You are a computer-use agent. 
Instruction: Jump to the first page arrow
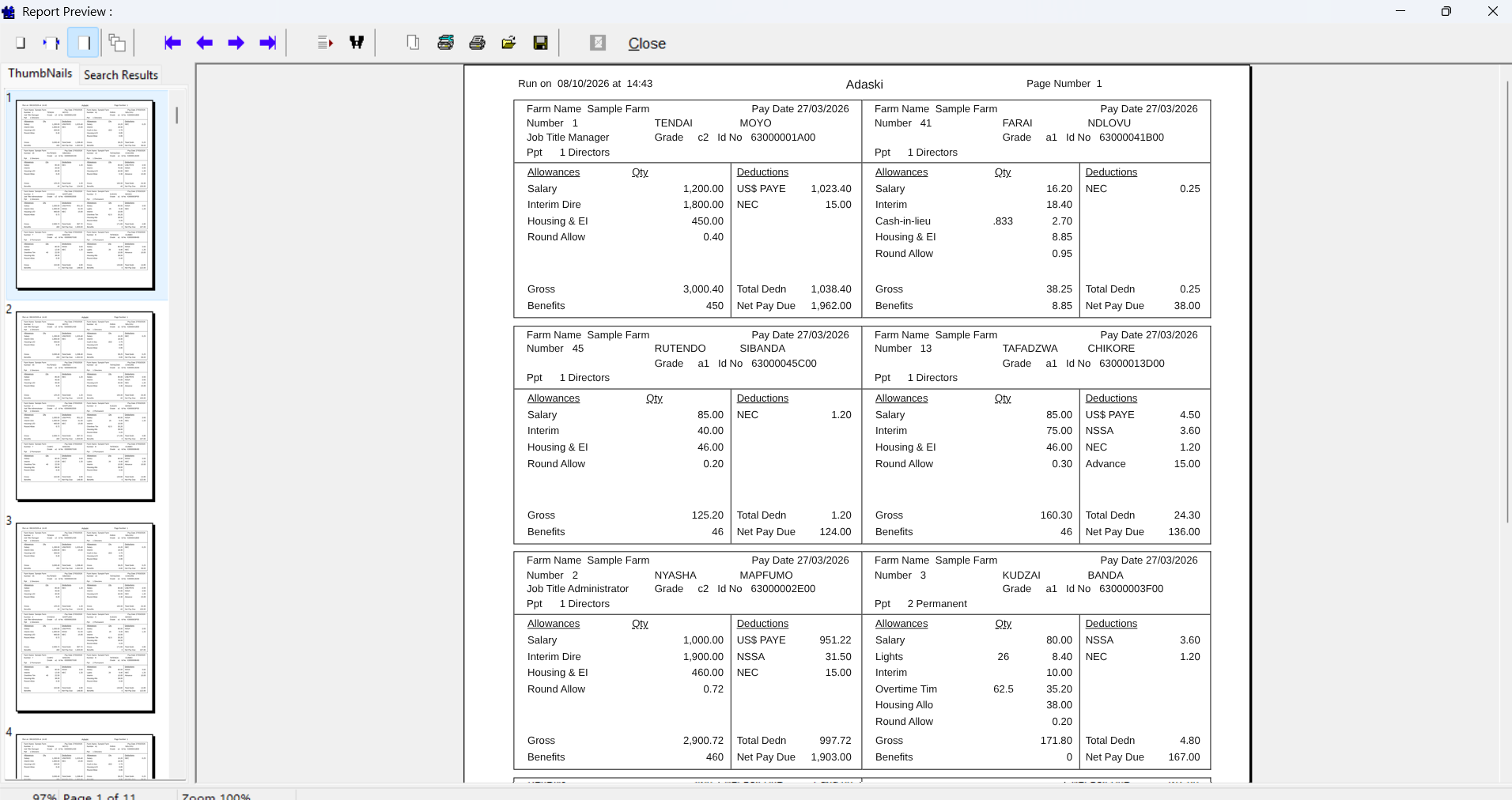point(172,43)
